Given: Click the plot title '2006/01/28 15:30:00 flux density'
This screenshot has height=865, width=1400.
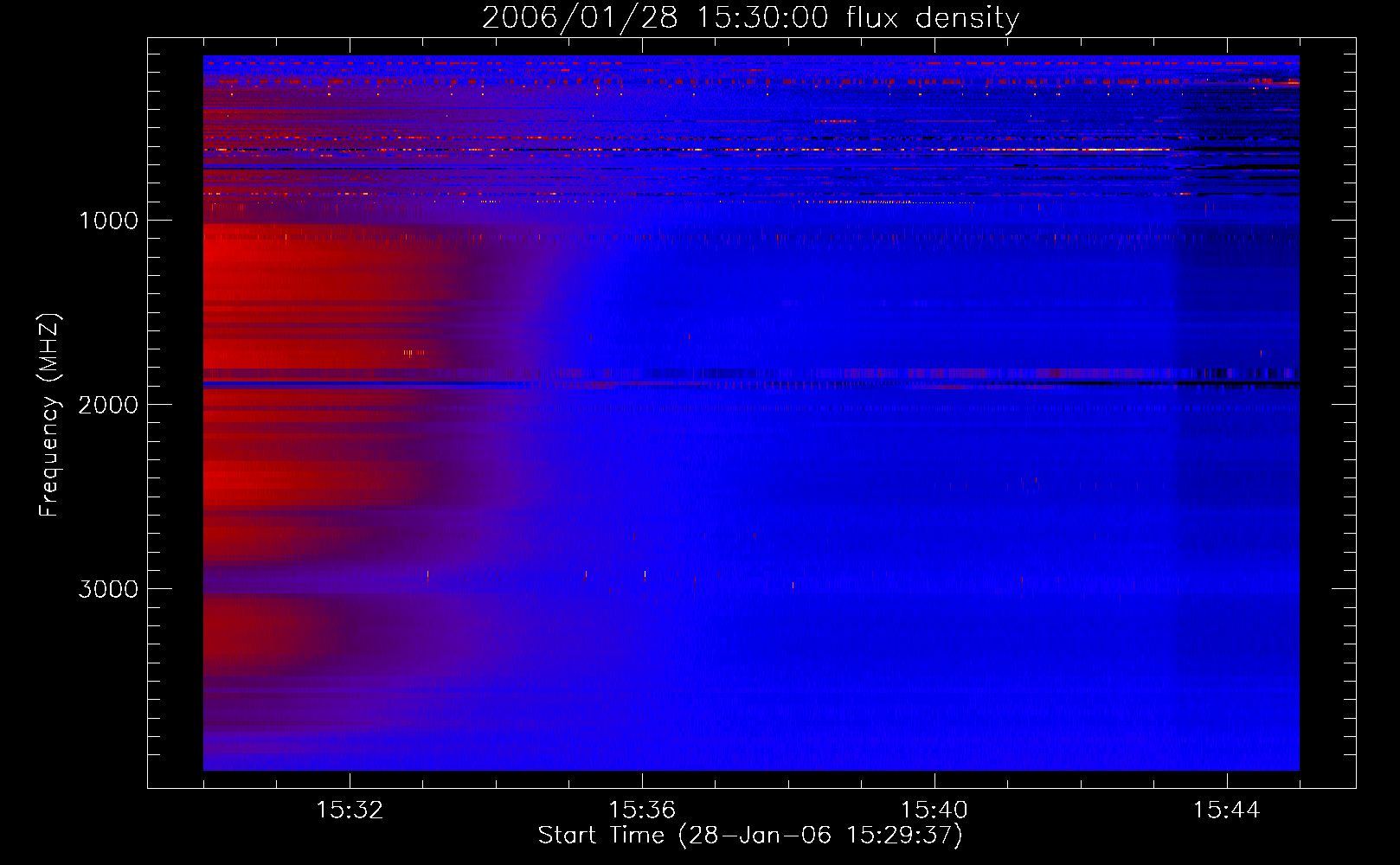Looking at the screenshot, I should click(750, 17).
